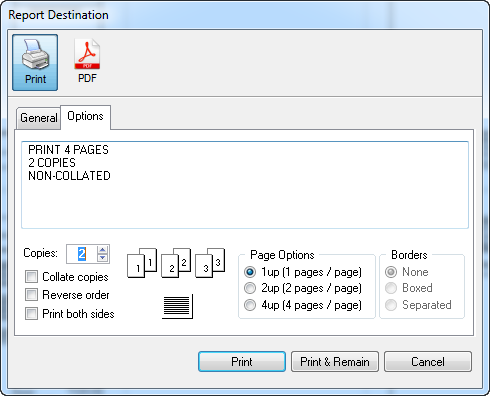Screen dimensions: 490x396
Task: Click the third collation page pair icon
Action: pos(210,263)
